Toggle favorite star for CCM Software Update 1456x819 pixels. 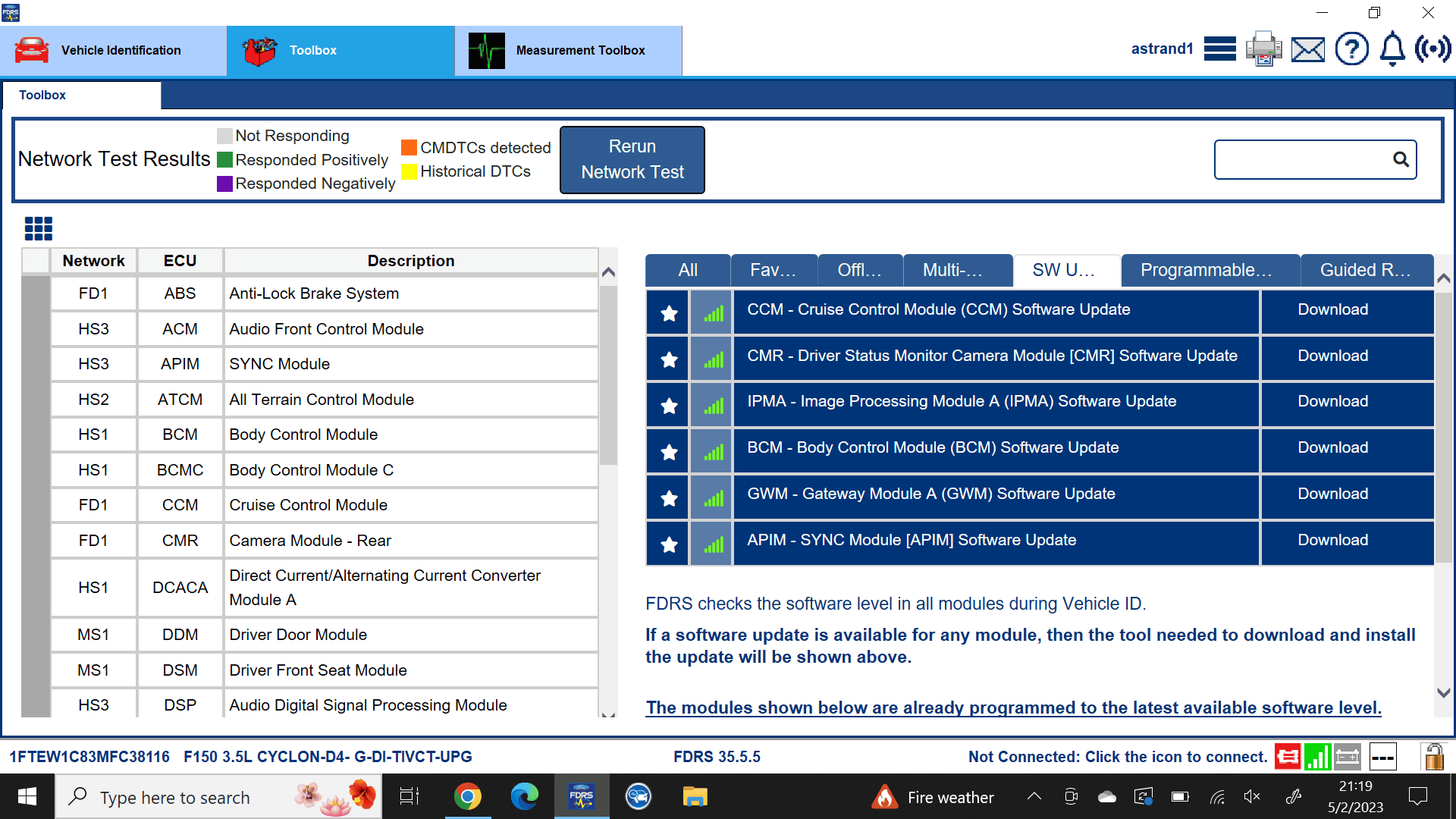pos(669,313)
